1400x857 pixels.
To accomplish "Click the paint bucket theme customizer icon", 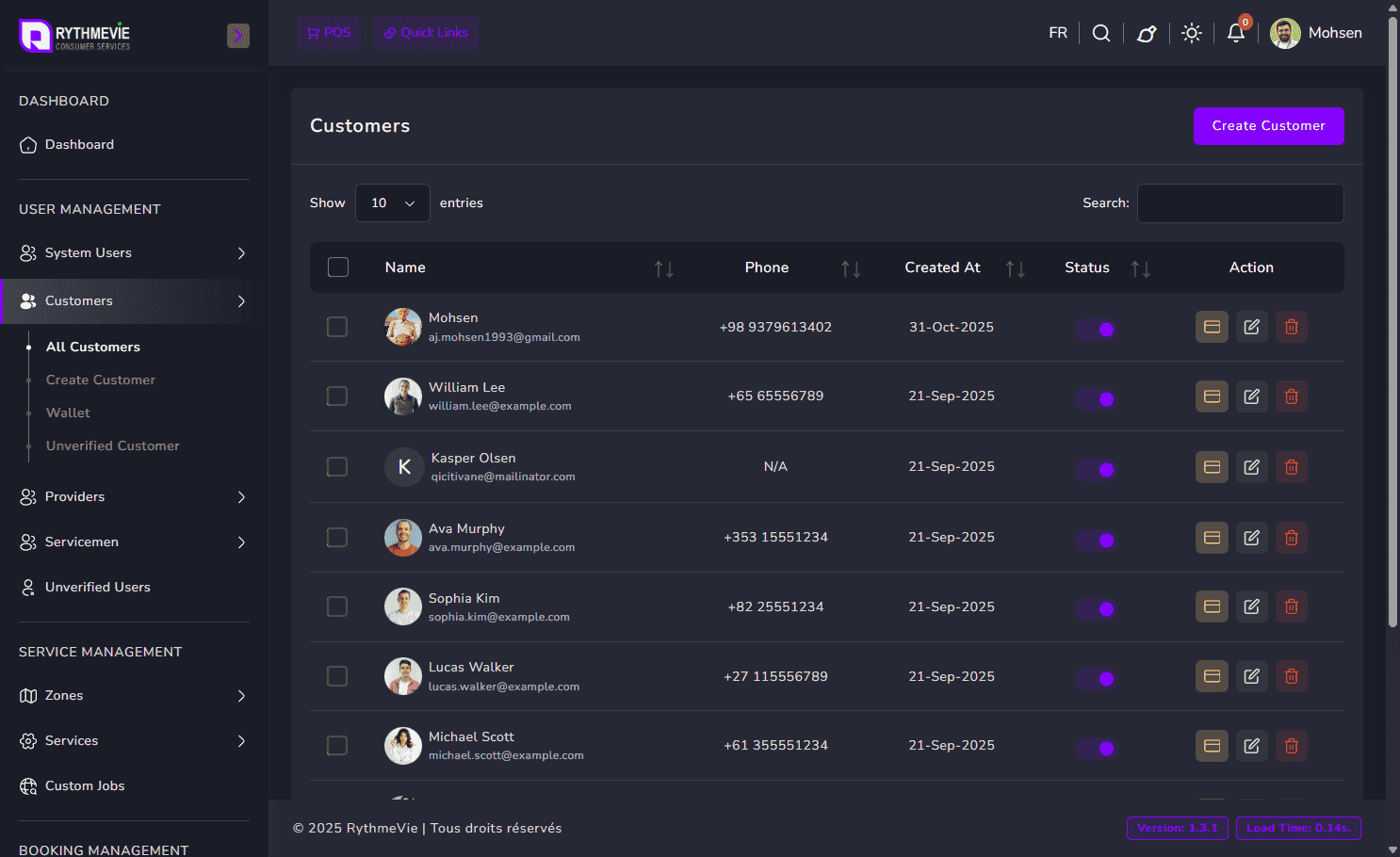I will 1147,33.
